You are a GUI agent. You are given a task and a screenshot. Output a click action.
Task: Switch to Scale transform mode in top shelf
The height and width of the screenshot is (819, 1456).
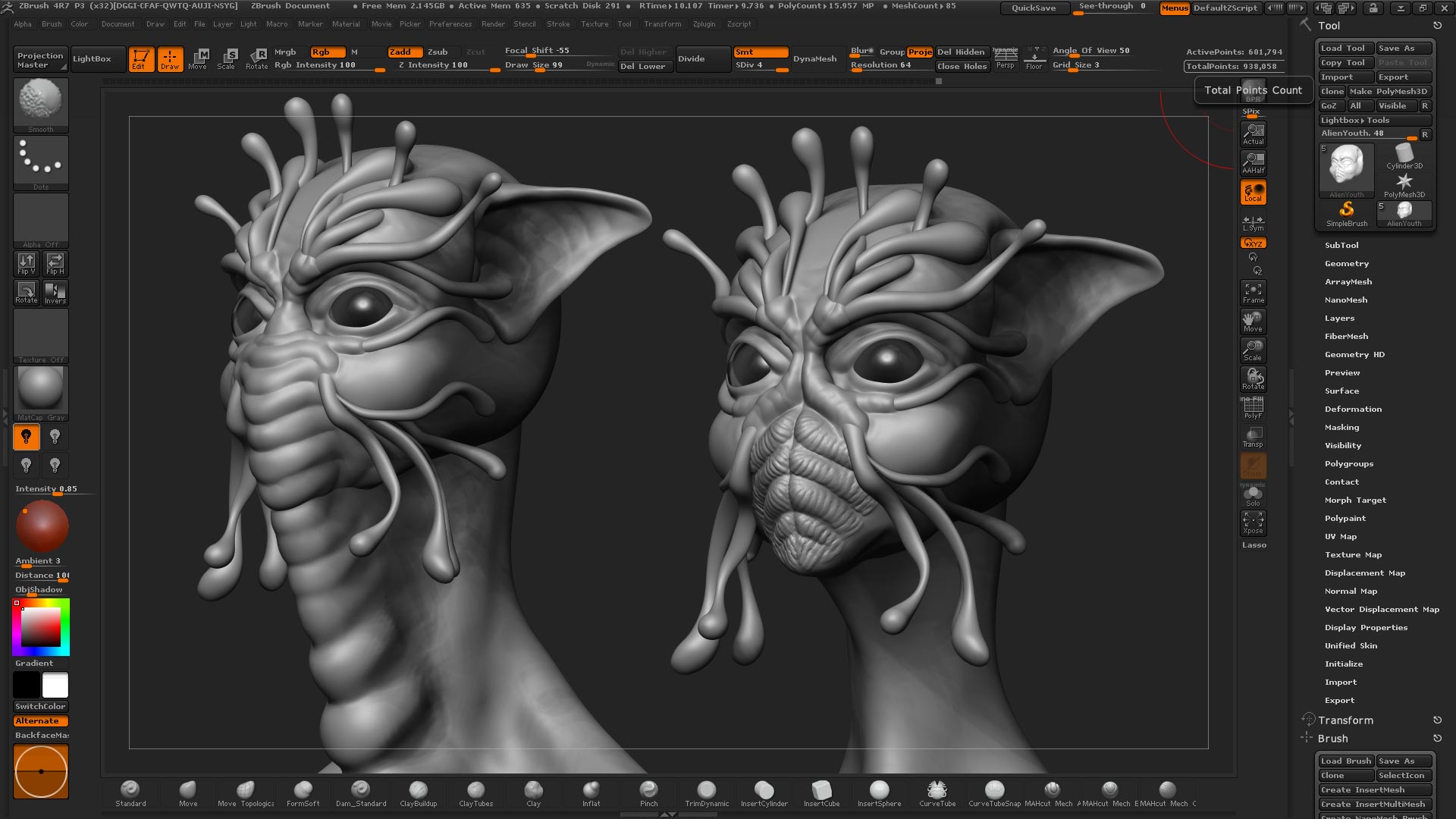[227, 59]
